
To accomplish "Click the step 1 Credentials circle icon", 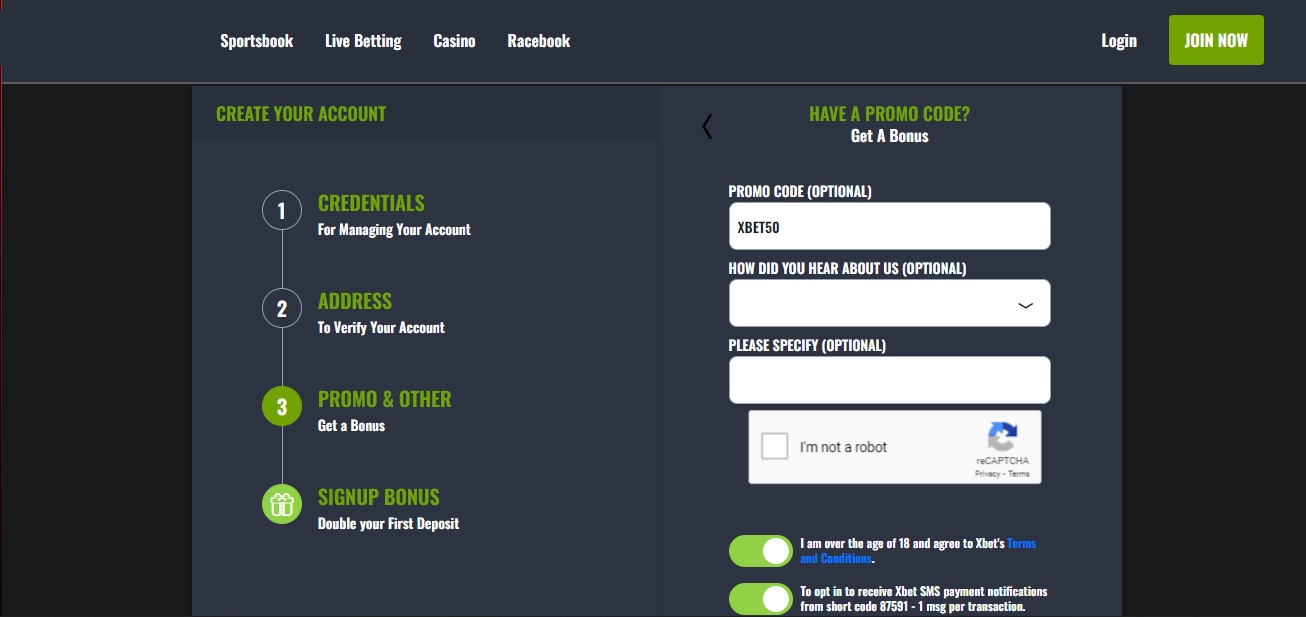I will click(282, 210).
